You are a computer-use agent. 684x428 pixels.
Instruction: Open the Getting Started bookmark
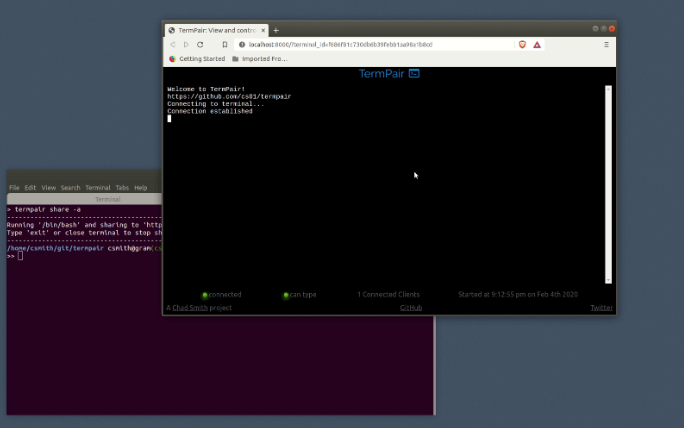click(198, 59)
